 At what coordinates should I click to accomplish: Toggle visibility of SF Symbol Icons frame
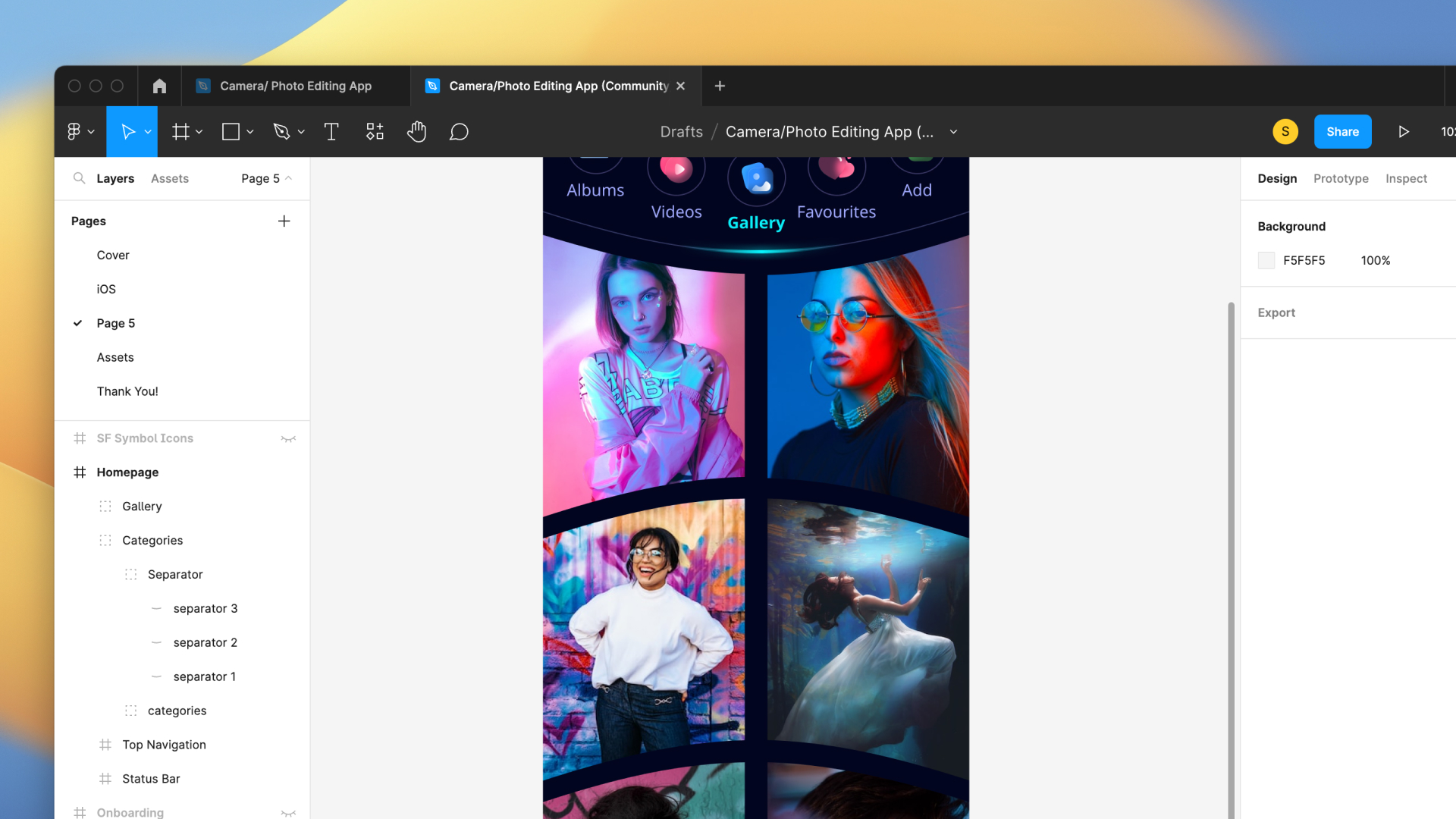point(289,438)
